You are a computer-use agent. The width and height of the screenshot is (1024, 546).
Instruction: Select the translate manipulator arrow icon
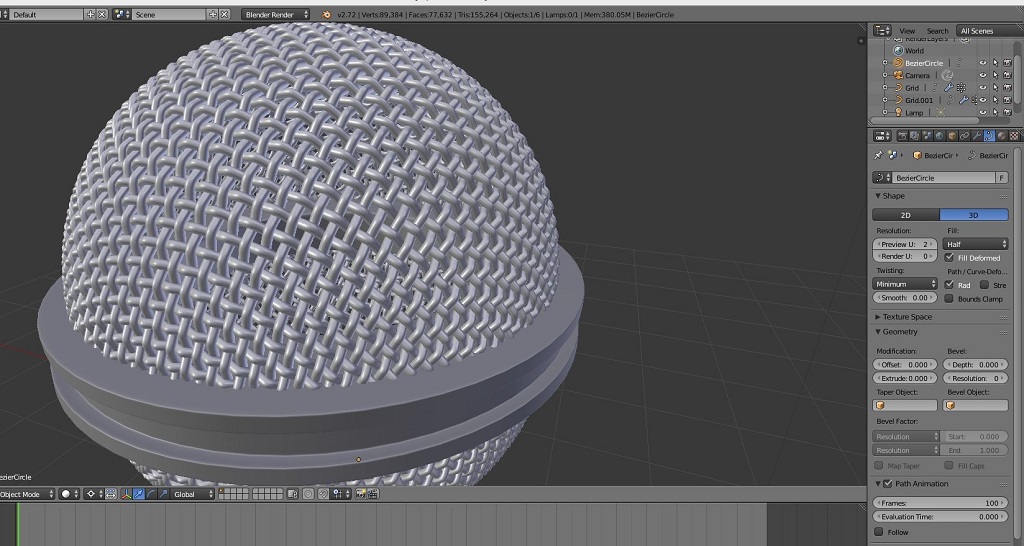click(x=138, y=494)
